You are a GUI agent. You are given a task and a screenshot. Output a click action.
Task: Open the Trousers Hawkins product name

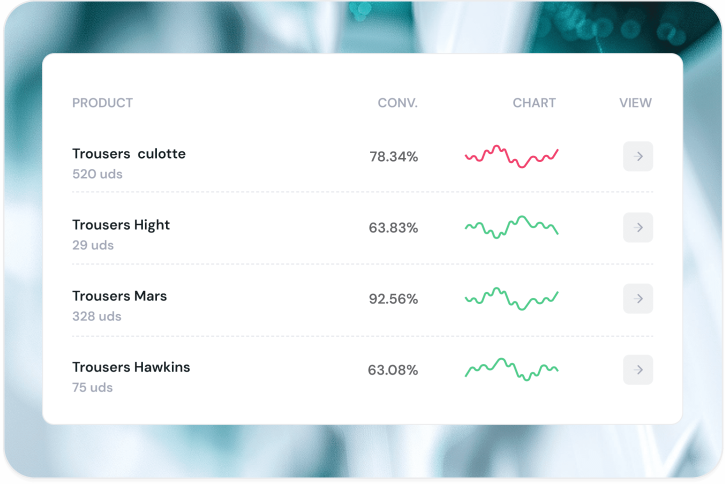[x=131, y=367]
